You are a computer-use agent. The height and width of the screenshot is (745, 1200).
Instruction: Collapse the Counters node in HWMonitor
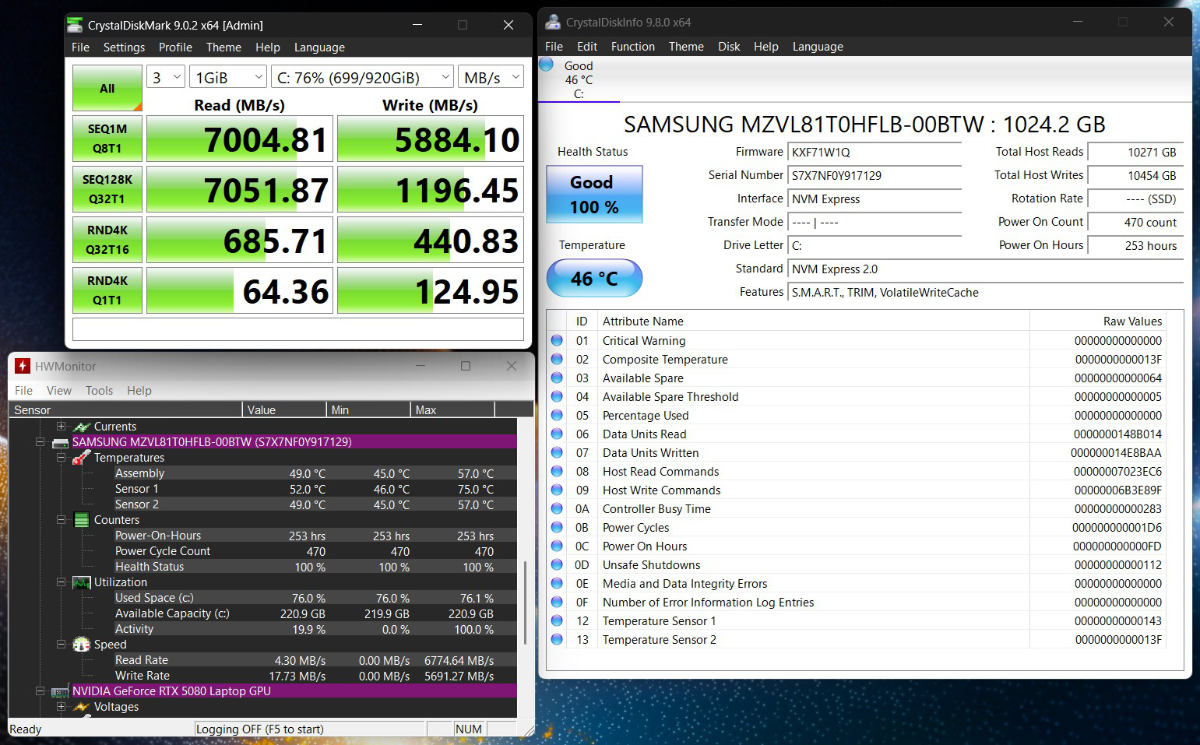[x=61, y=520]
